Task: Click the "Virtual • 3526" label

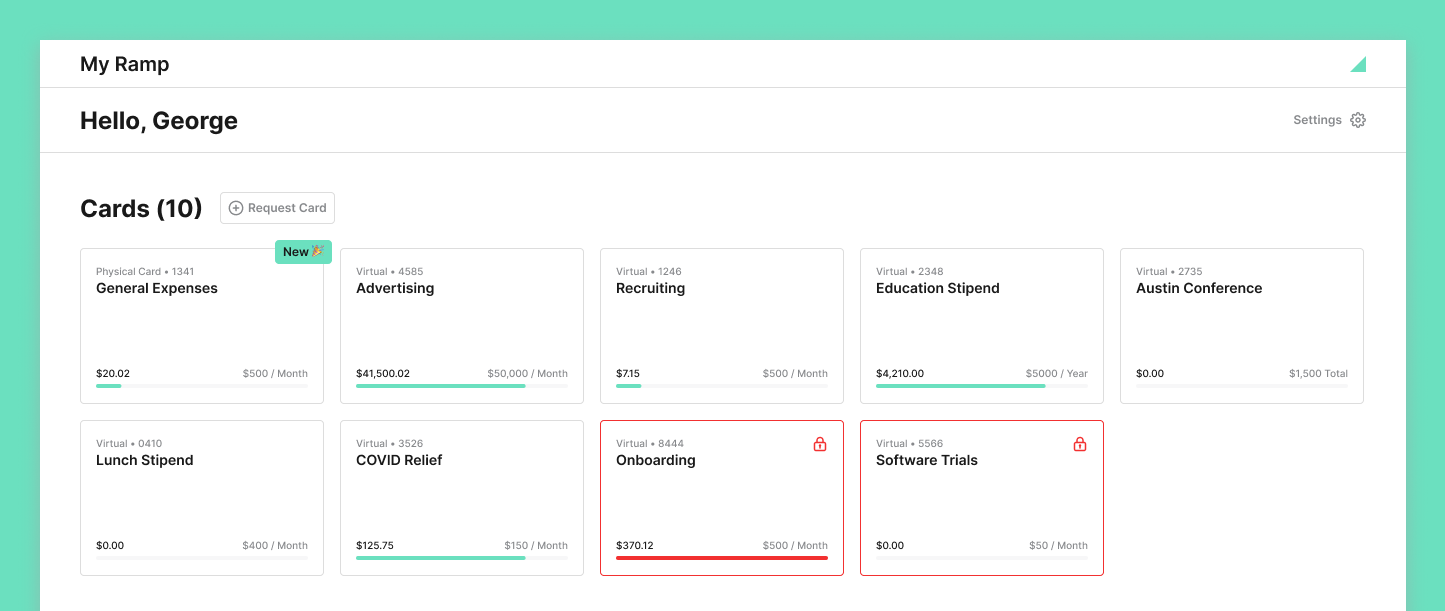Action: [390, 443]
